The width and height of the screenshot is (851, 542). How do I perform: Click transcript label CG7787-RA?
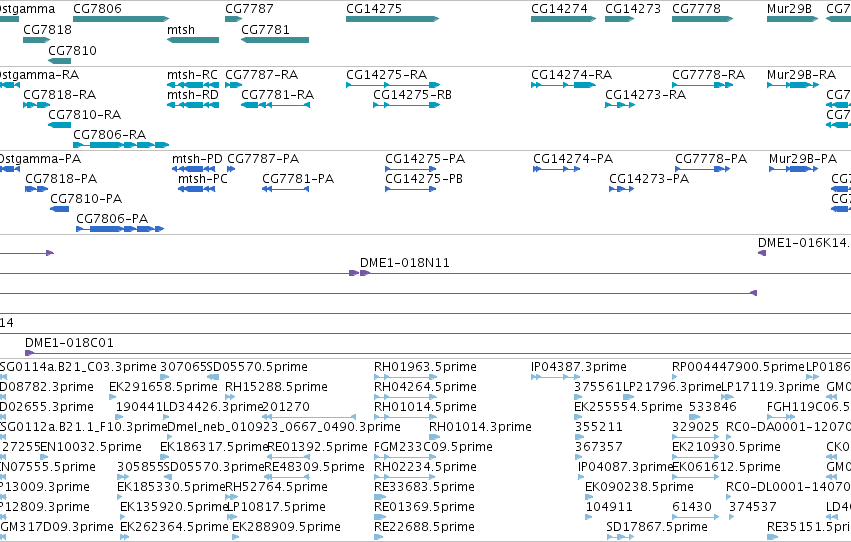point(261,75)
